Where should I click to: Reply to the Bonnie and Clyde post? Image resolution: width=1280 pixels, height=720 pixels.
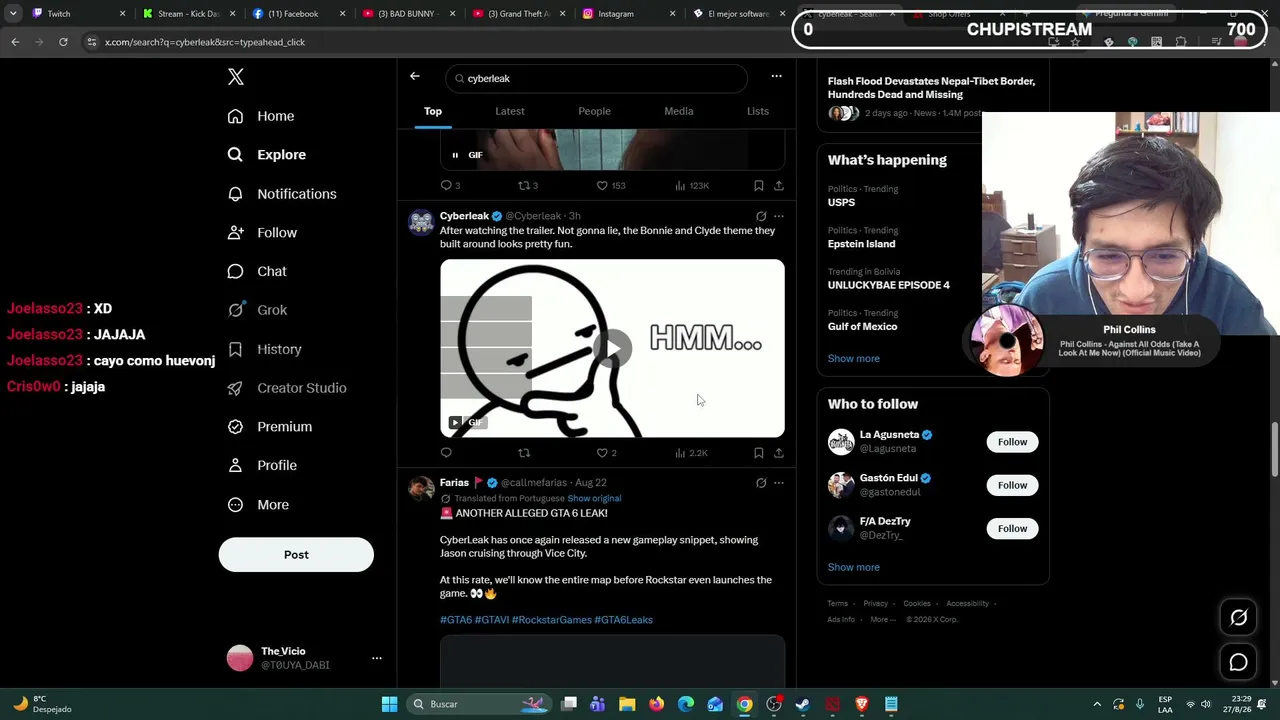pyautogui.click(x=446, y=453)
